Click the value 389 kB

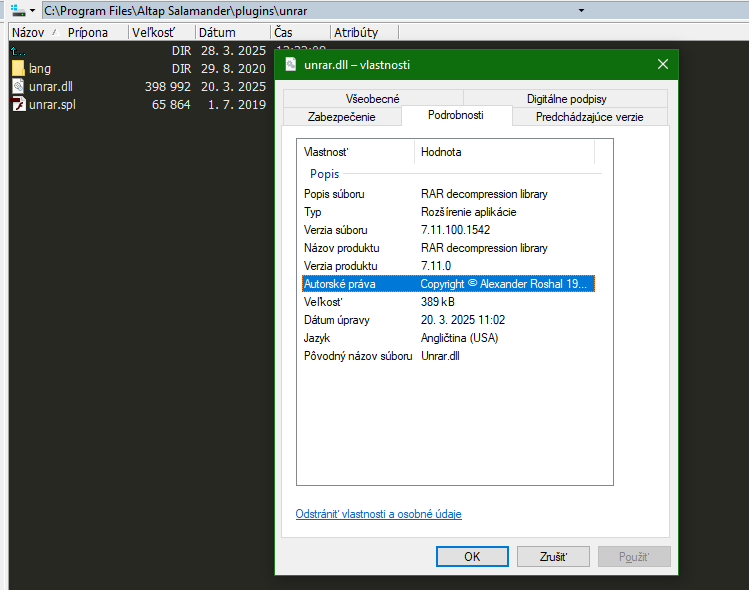coord(438,302)
